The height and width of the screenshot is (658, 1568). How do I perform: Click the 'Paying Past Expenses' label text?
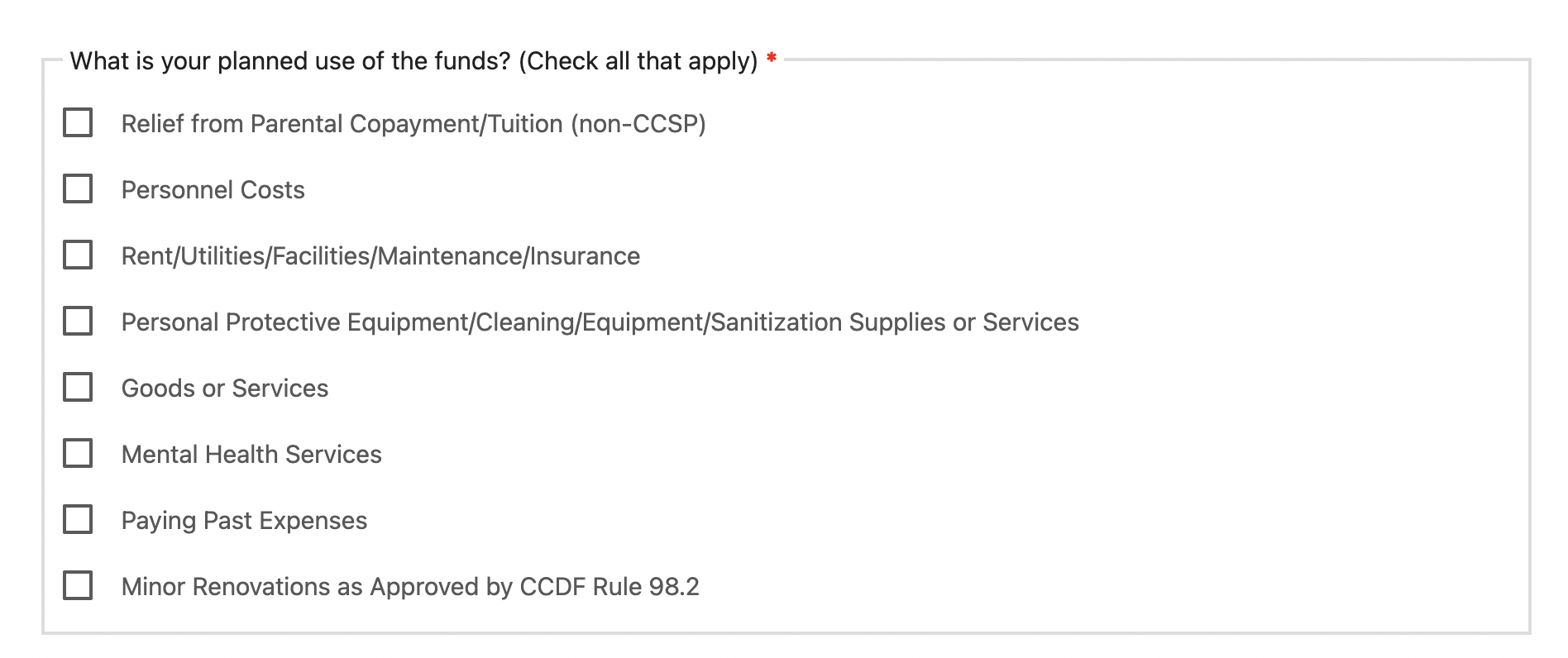(244, 521)
